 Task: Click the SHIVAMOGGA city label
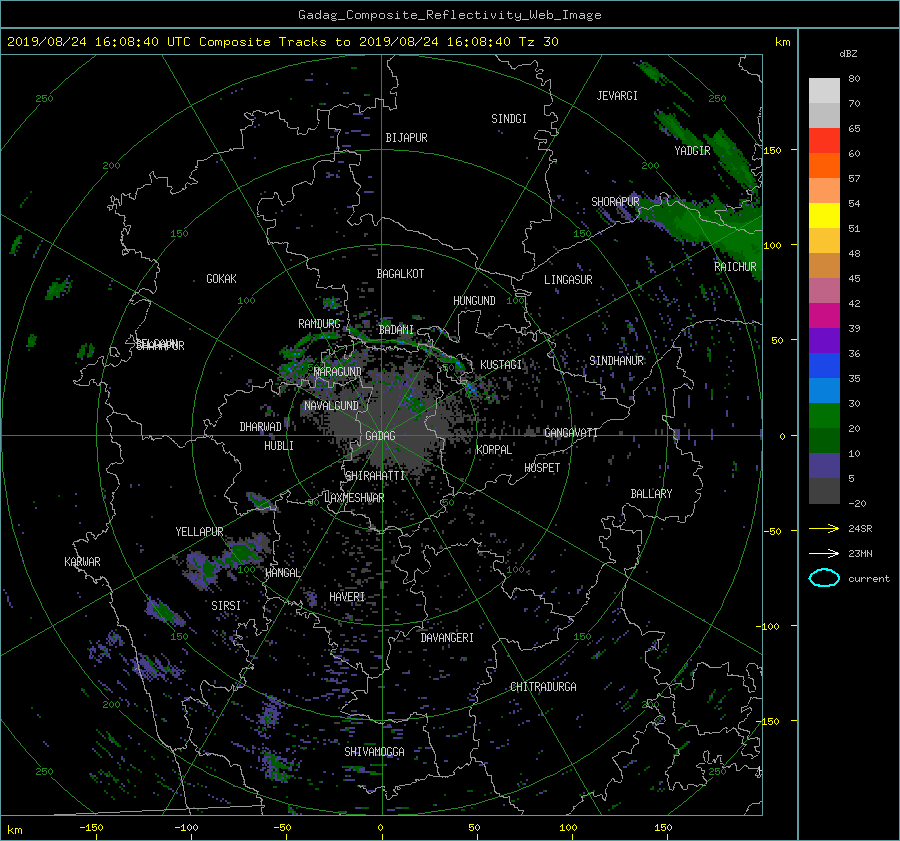point(374,751)
